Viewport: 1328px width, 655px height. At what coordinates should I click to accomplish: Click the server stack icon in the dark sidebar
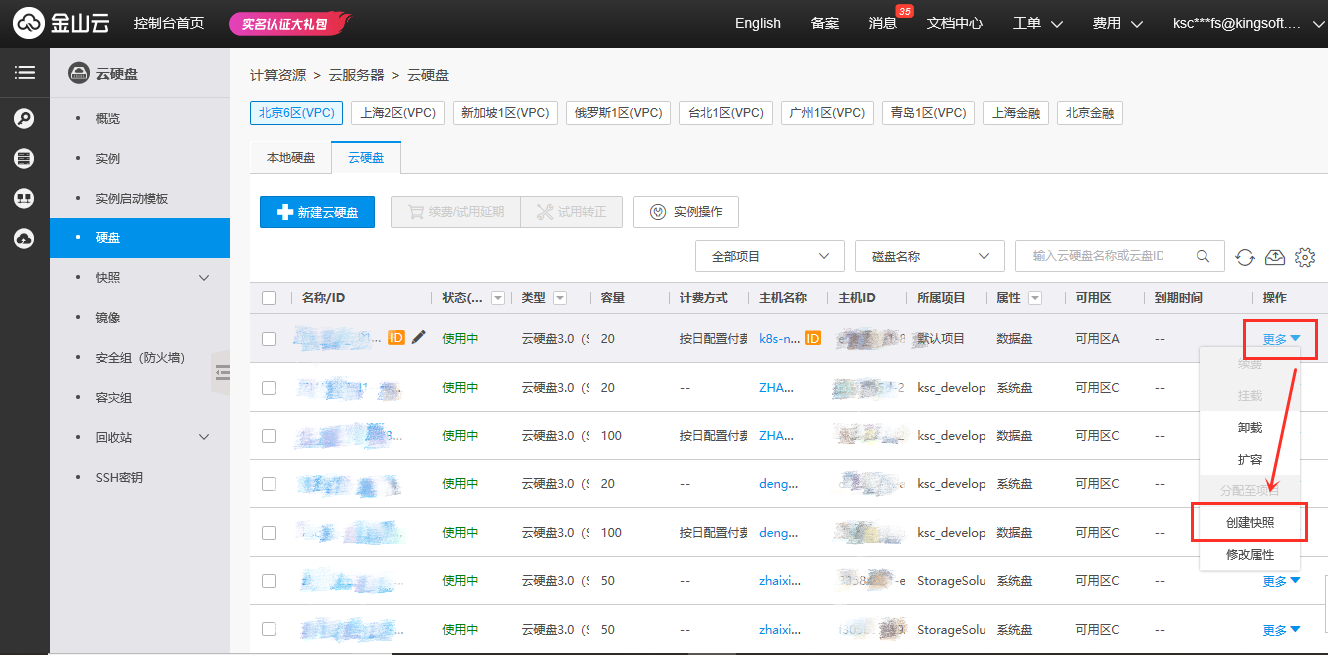25,159
